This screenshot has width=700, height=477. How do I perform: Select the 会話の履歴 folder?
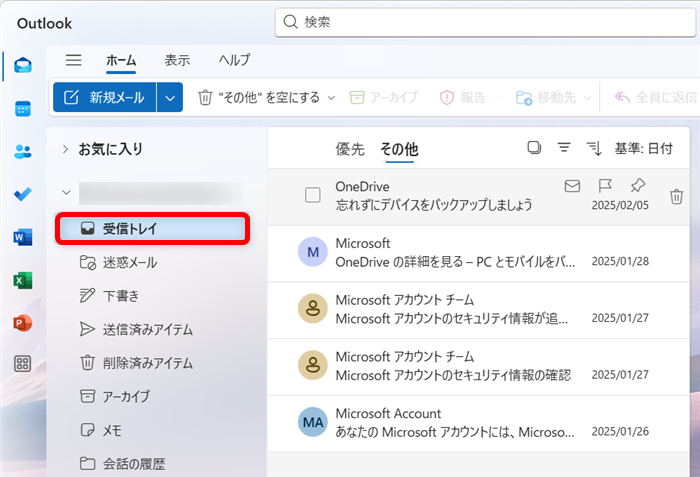[x=152, y=464]
